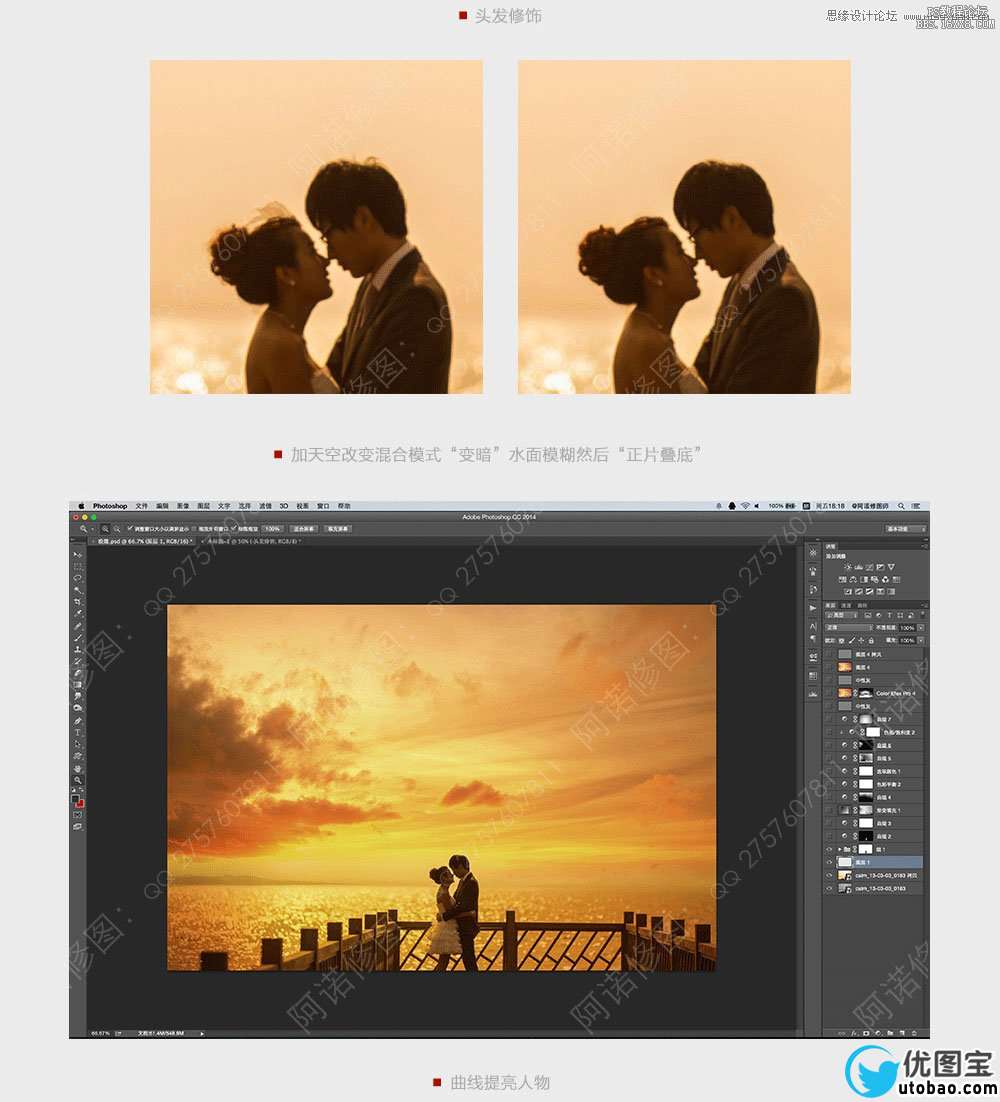Hide the layer group via its eye icon

click(x=829, y=849)
